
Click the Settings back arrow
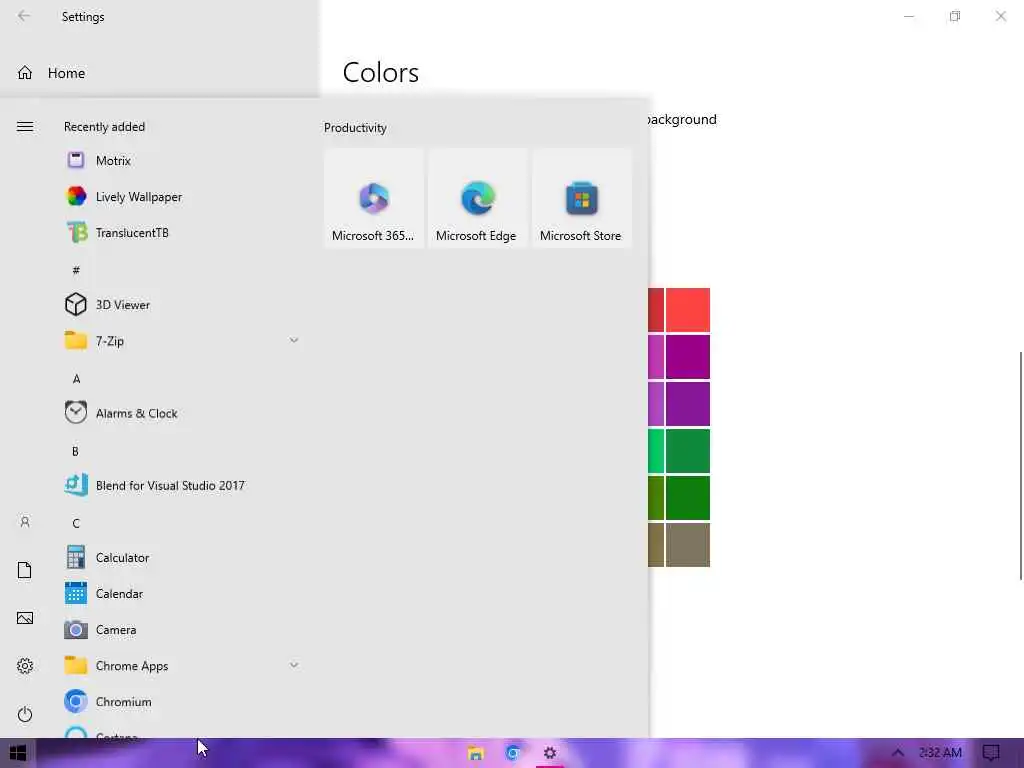24,16
